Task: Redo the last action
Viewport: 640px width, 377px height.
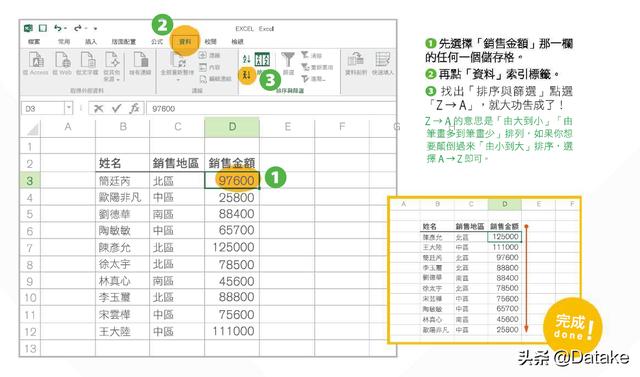Action: pos(78,28)
